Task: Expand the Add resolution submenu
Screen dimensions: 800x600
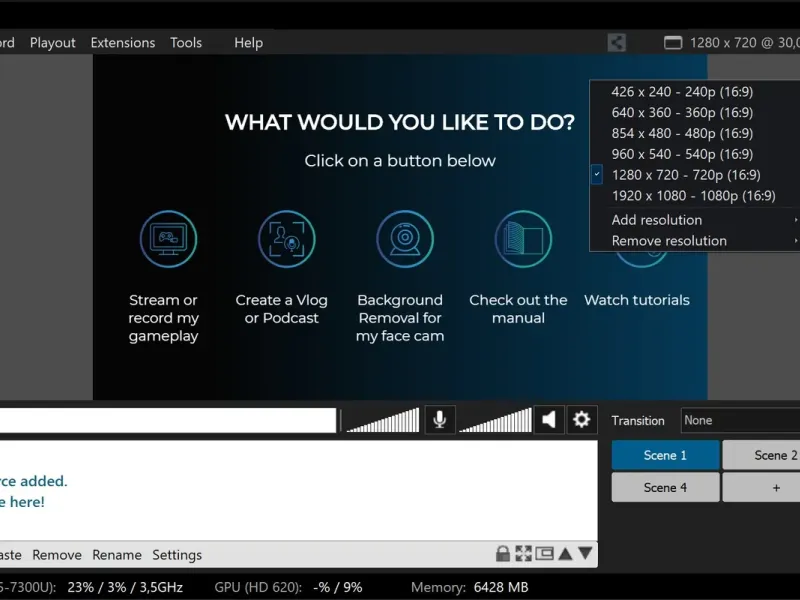Action: 695,220
